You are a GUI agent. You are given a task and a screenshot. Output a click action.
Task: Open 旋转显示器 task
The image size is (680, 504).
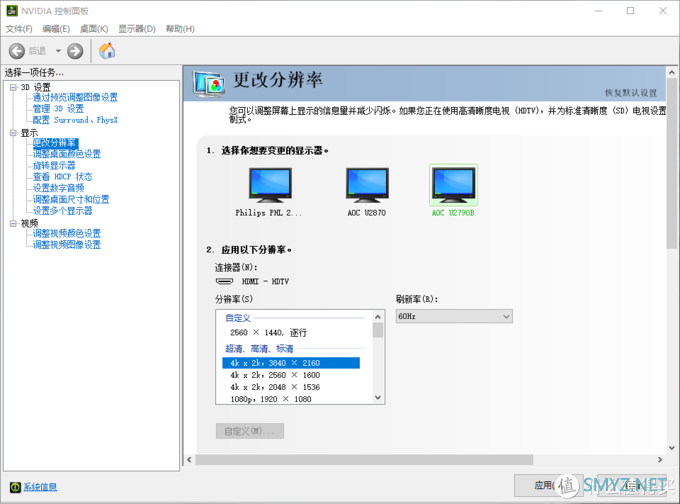[54, 165]
